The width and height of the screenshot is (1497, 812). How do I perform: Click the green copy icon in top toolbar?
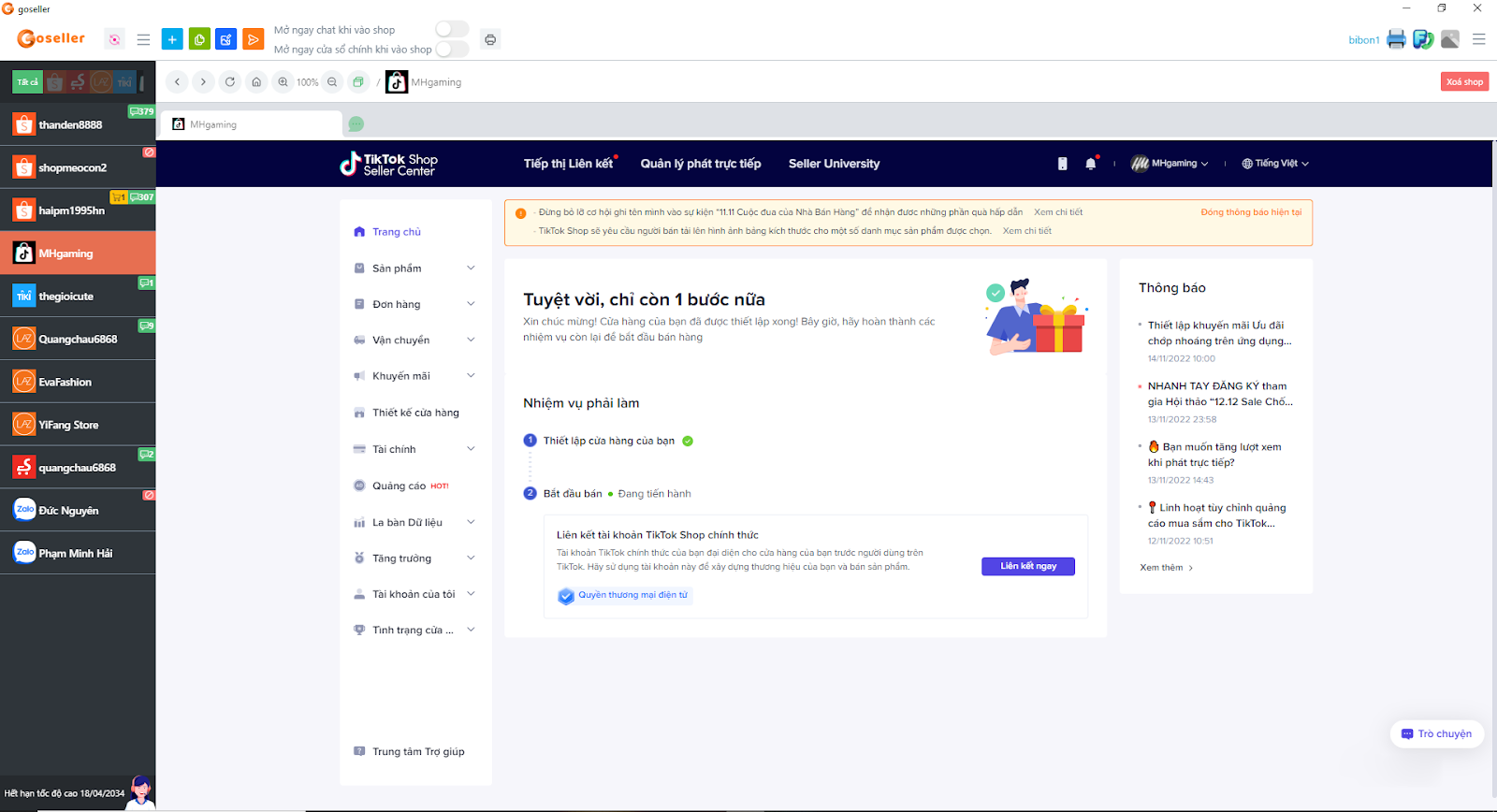[x=199, y=39]
